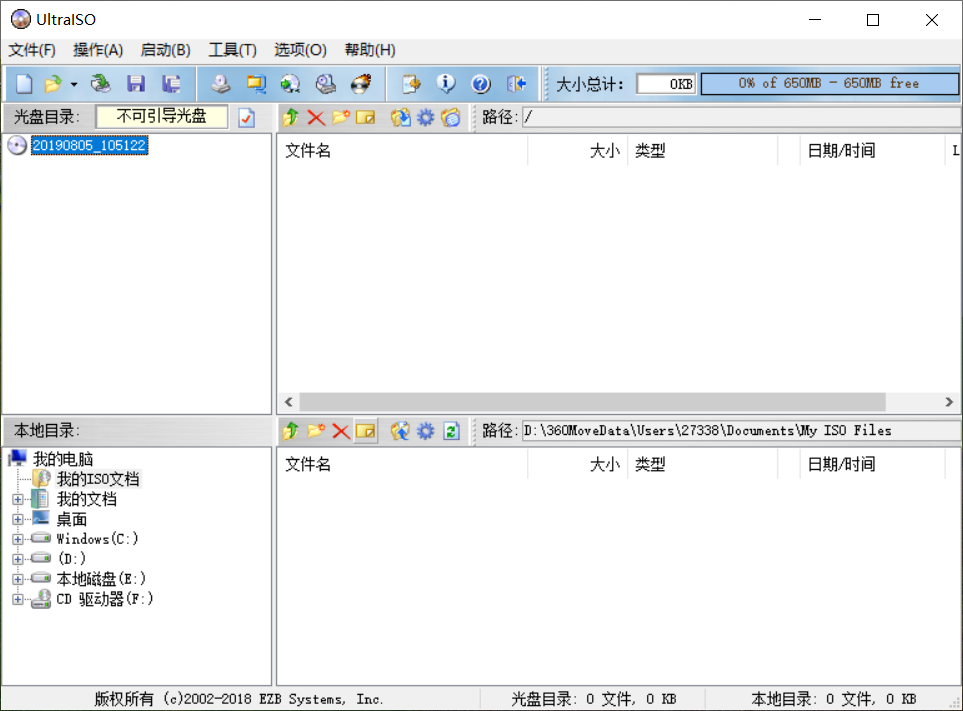Click the horizontal scrollbar left arrow

click(x=289, y=402)
